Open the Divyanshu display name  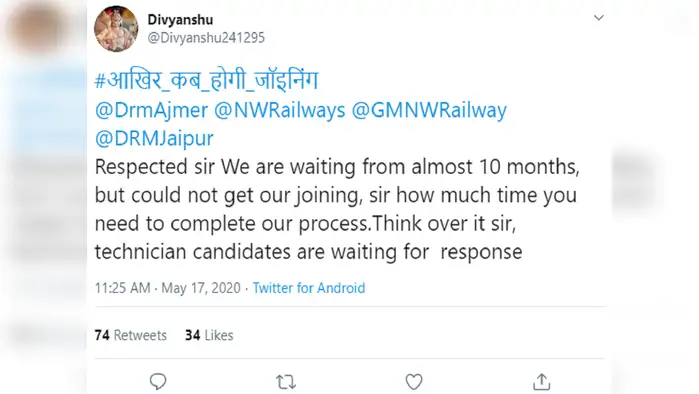click(x=180, y=20)
